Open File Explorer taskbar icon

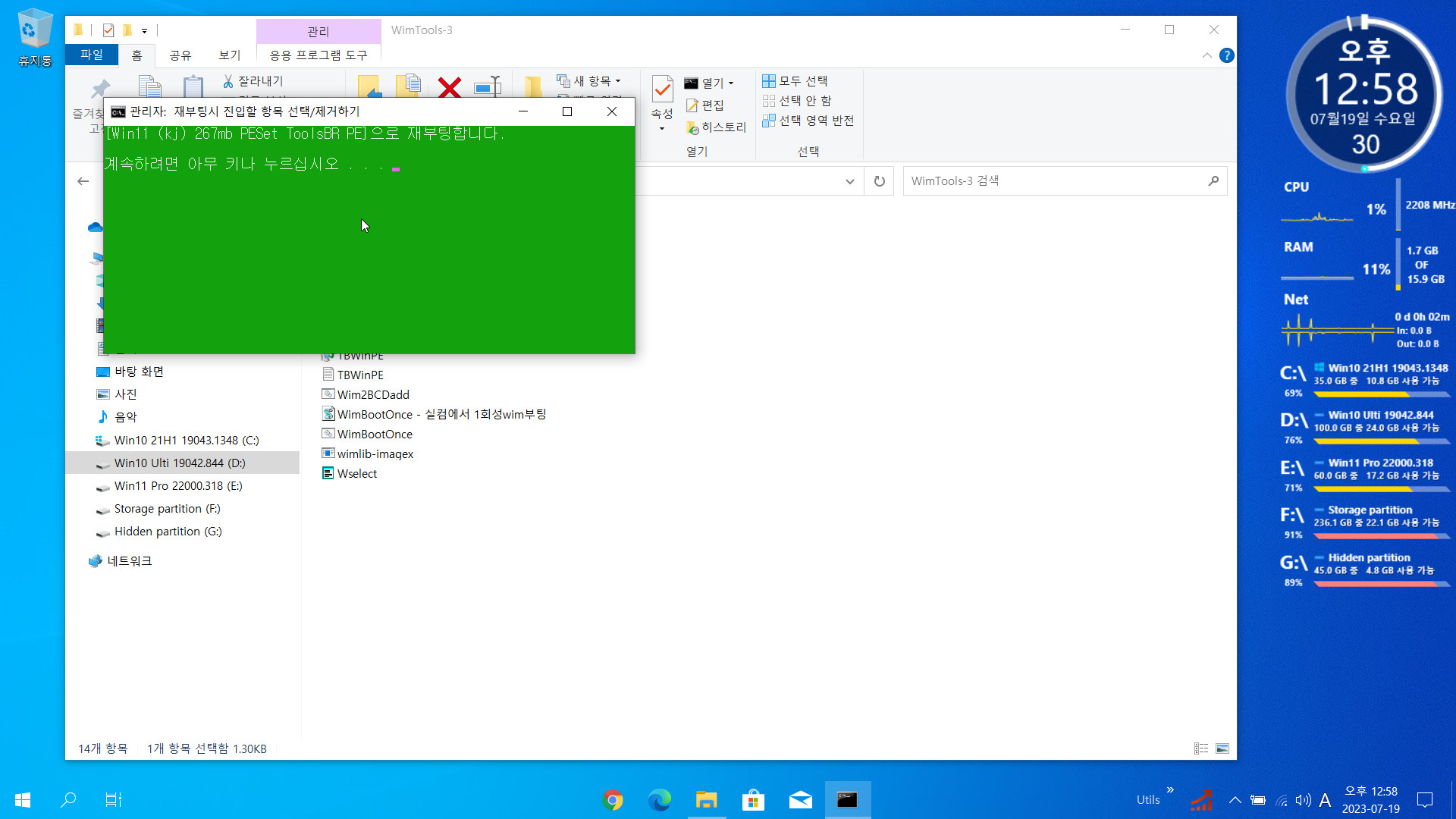(707, 800)
